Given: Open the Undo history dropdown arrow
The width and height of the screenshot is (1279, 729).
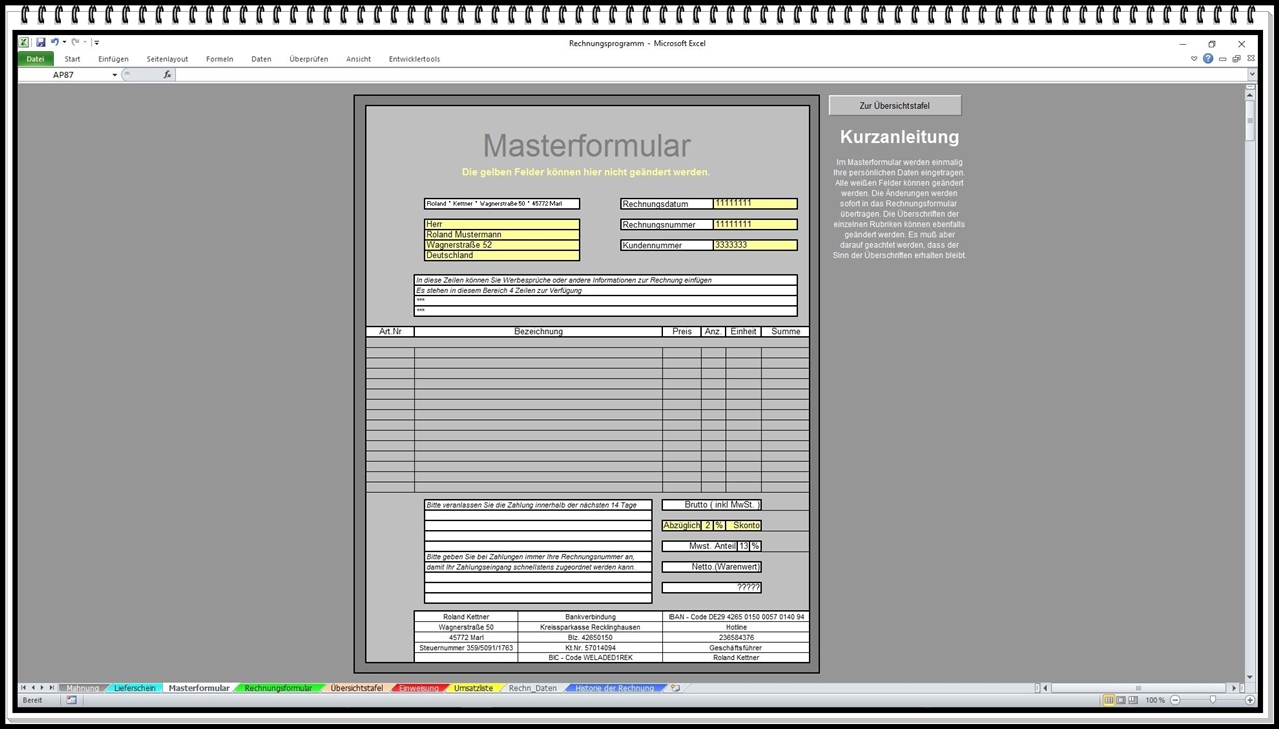Looking at the screenshot, I should pyautogui.click(x=64, y=43).
